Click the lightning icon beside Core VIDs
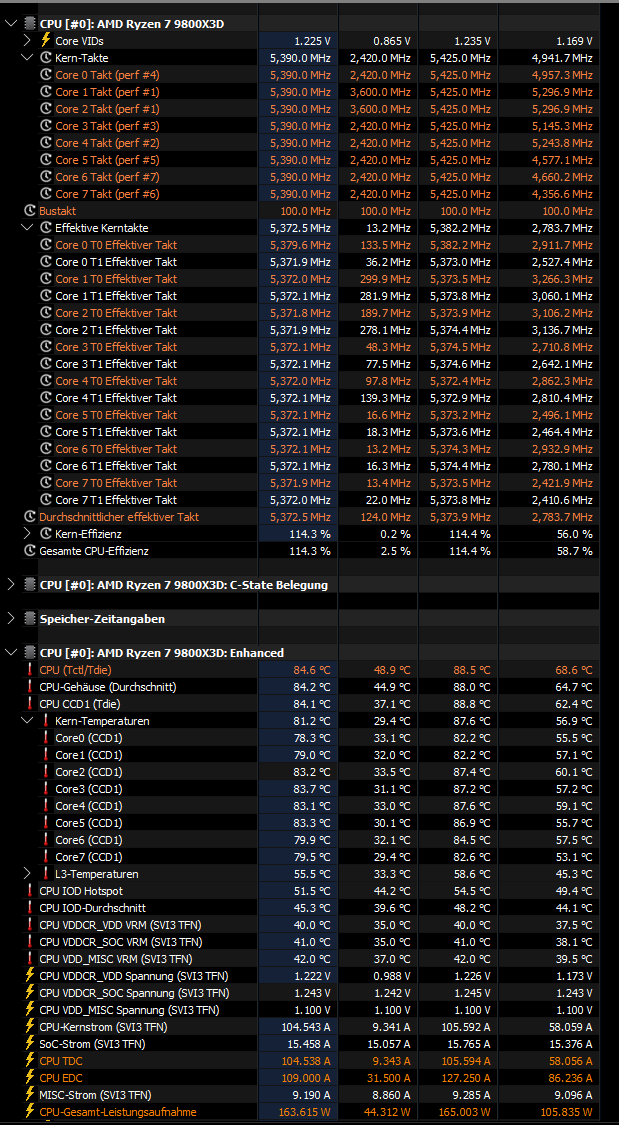 click(45, 41)
